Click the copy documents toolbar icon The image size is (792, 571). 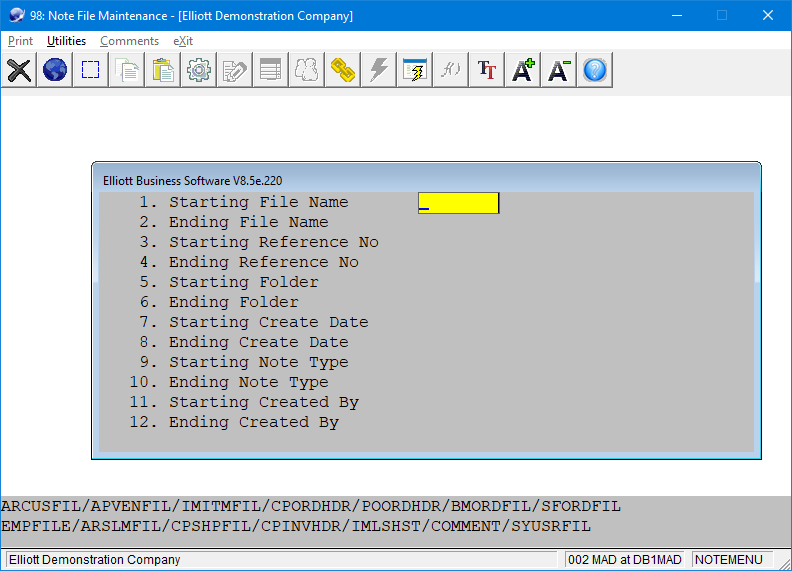point(127,70)
